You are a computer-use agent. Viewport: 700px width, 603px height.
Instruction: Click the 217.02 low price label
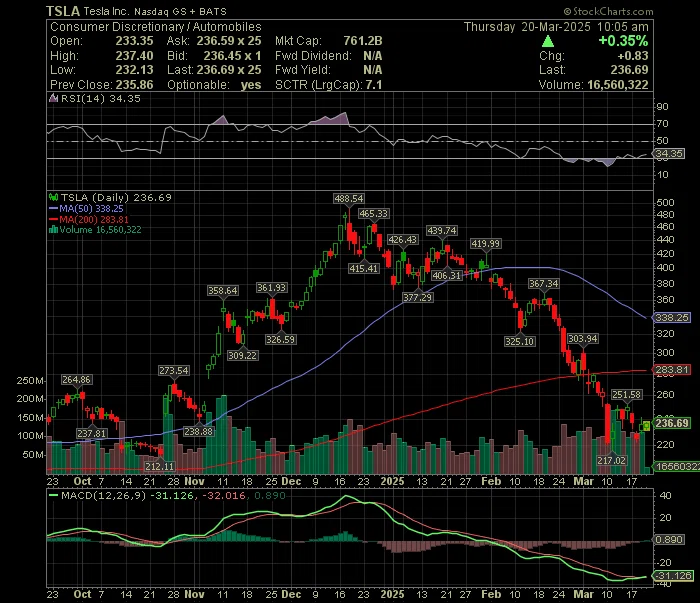pyautogui.click(x=612, y=460)
